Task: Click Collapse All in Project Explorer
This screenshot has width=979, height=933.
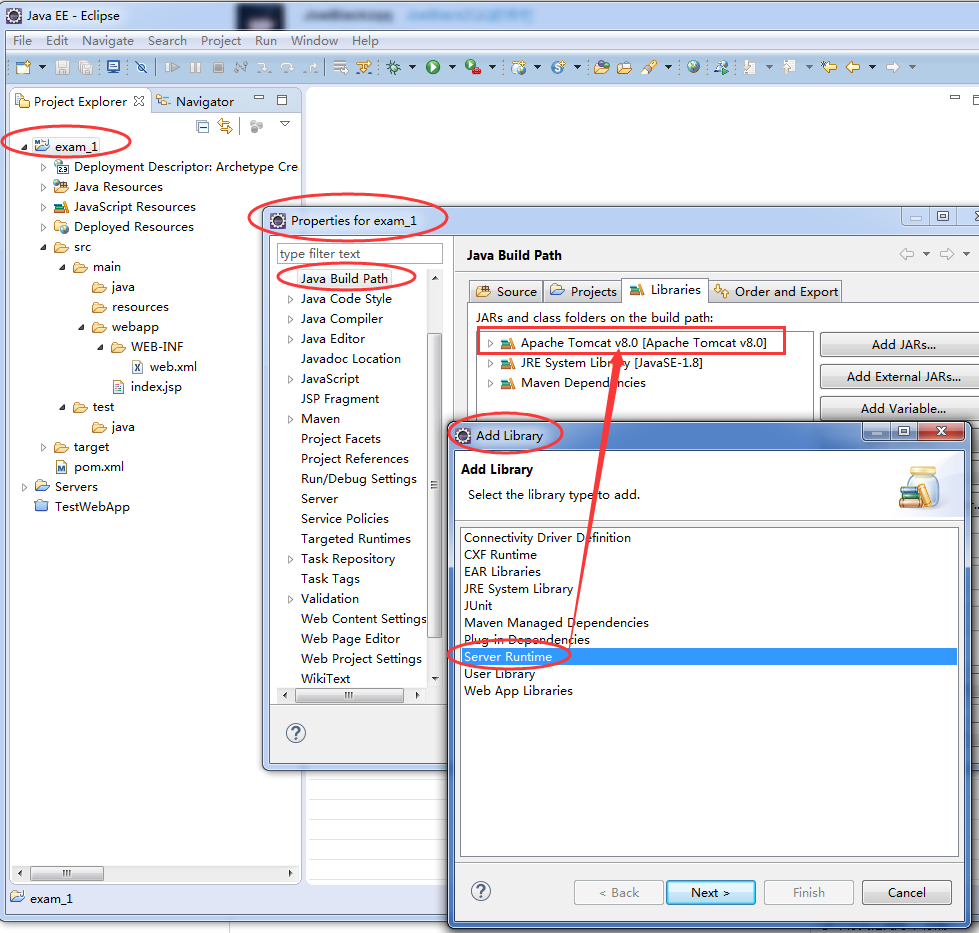Action: [x=202, y=127]
